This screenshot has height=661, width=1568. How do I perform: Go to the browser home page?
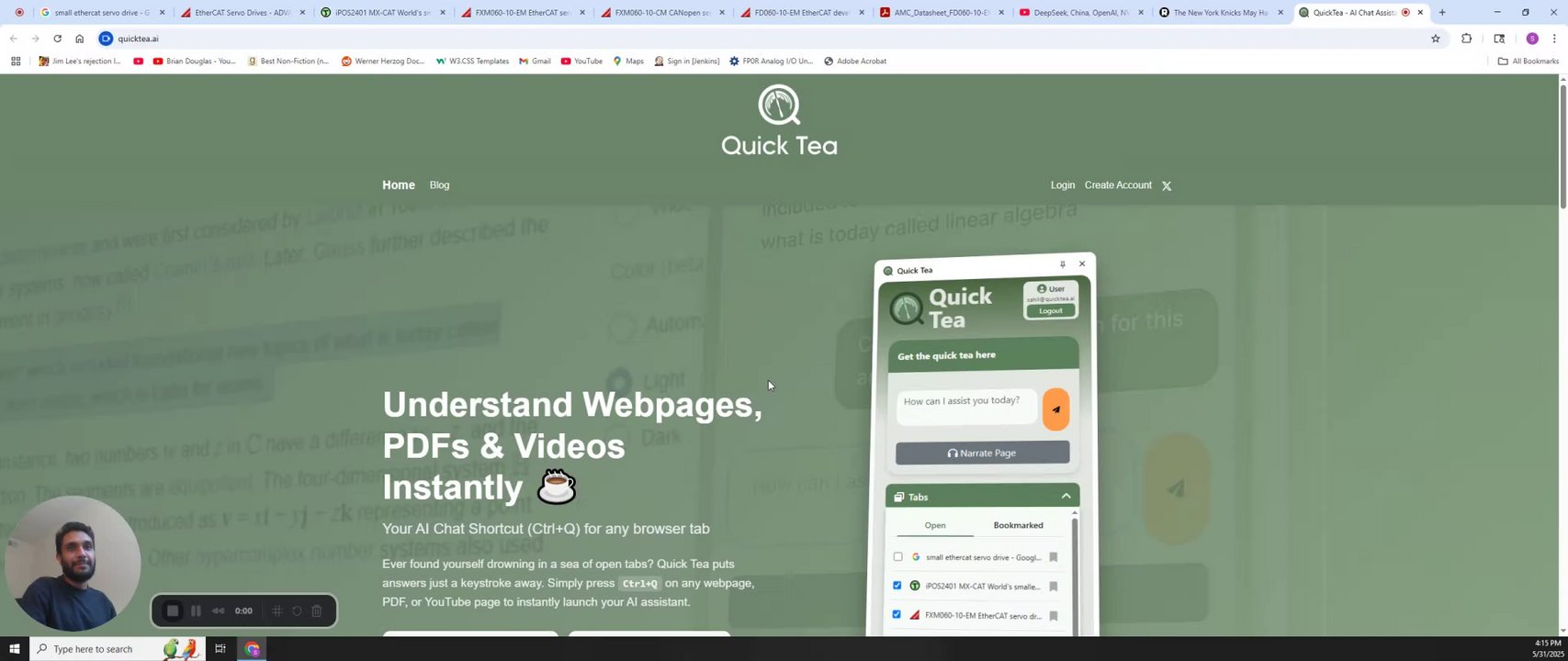tap(80, 39)
